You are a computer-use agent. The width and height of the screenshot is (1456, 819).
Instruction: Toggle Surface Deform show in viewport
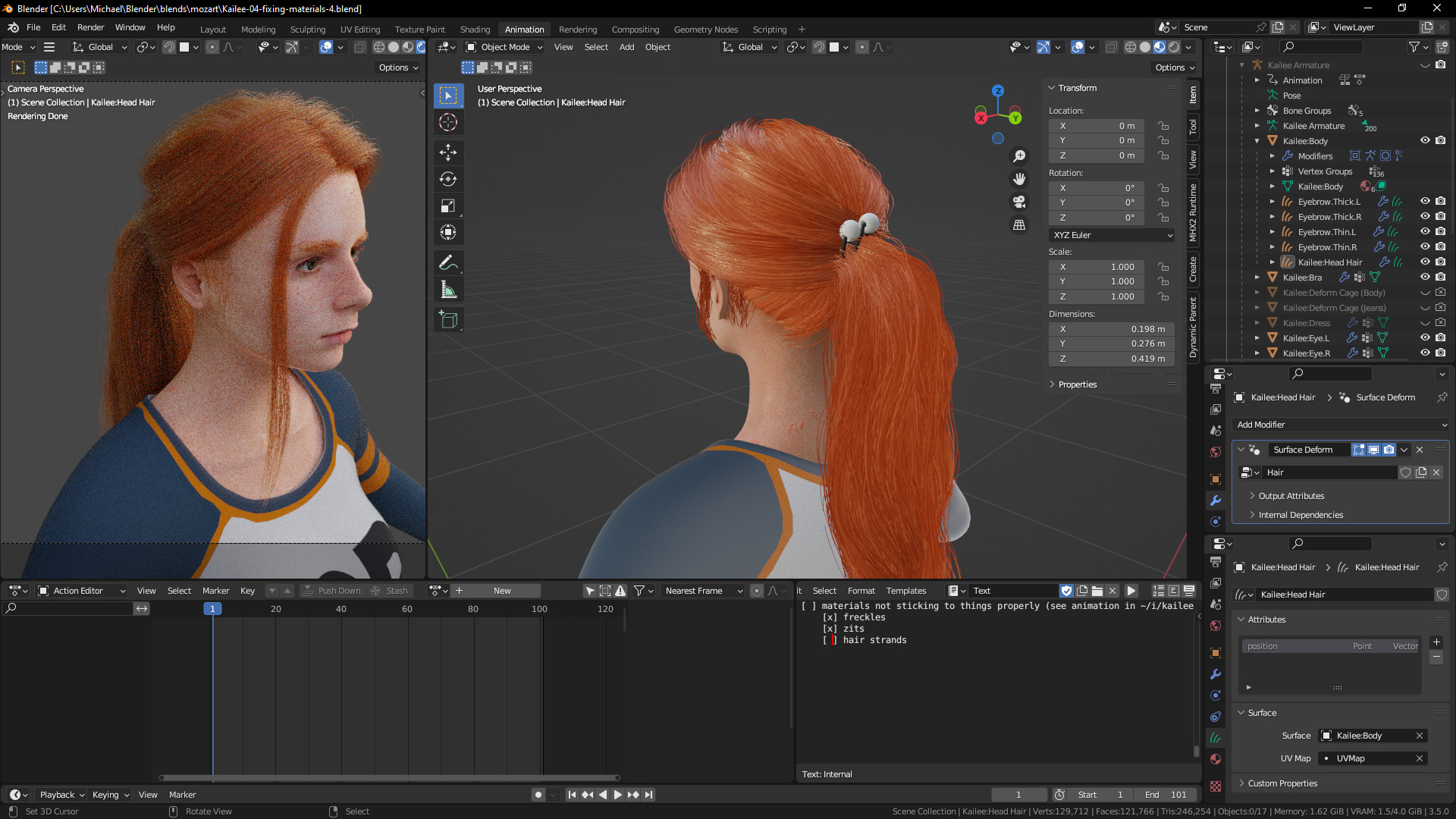tap(1373, 450)
